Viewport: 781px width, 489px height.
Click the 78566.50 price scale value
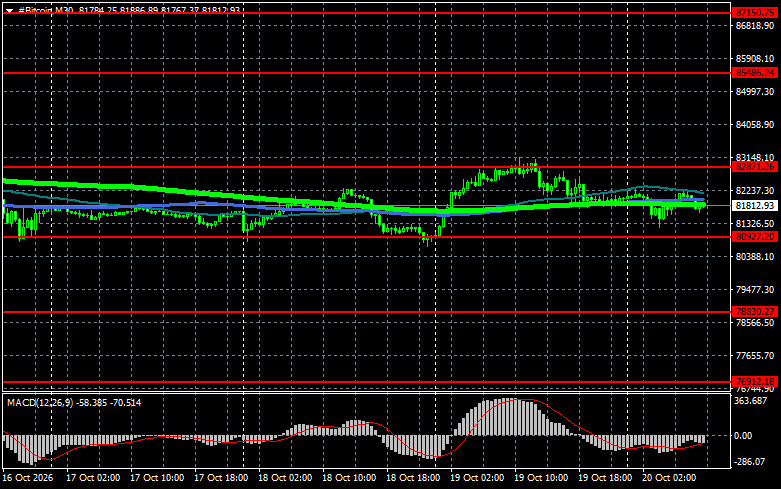[755, 322]
